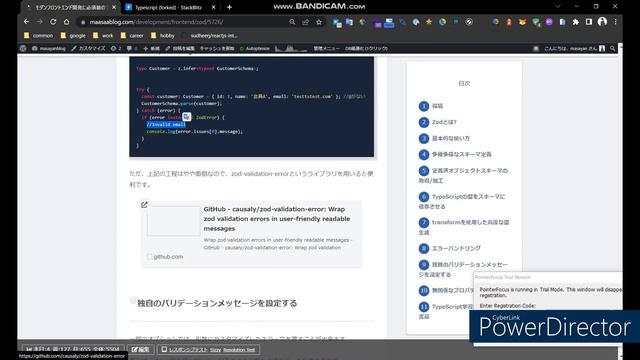
Task: Jump to contents item 2 Zodとは?
Action: 438,122
